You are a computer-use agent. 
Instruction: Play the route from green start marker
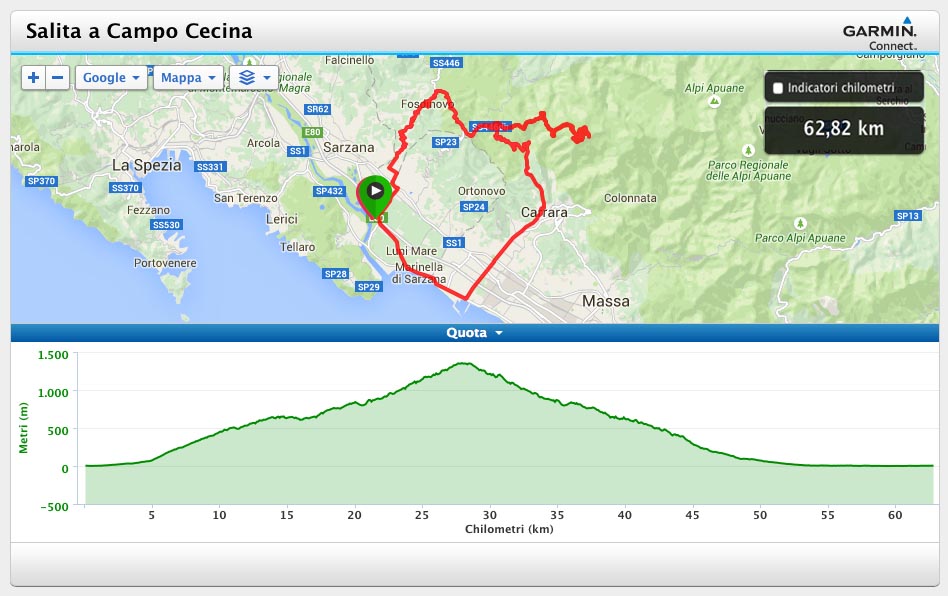(x=375, y=191)
